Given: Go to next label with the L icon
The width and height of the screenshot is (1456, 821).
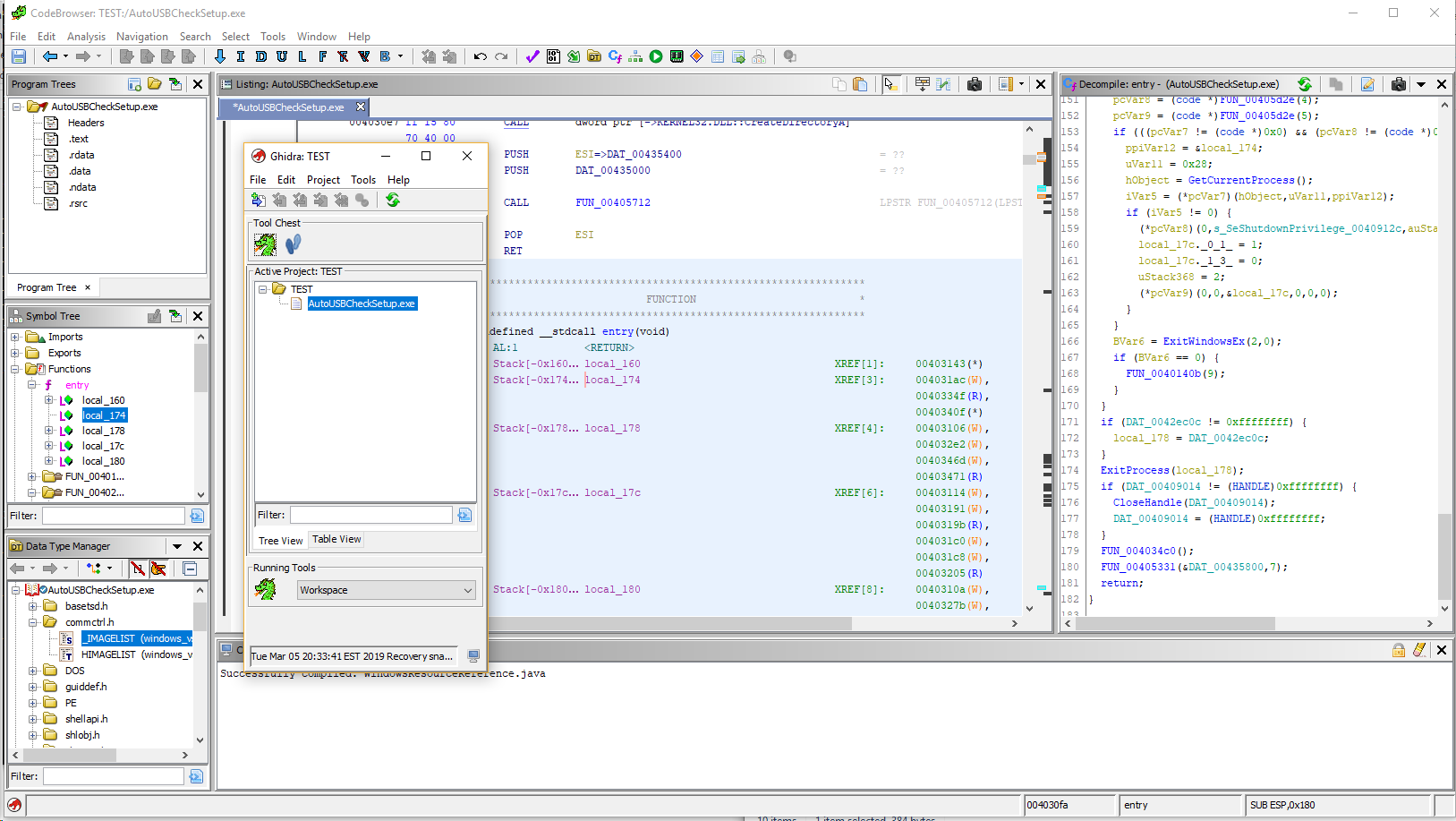Looking at the screenshot, I should (302, 56).
